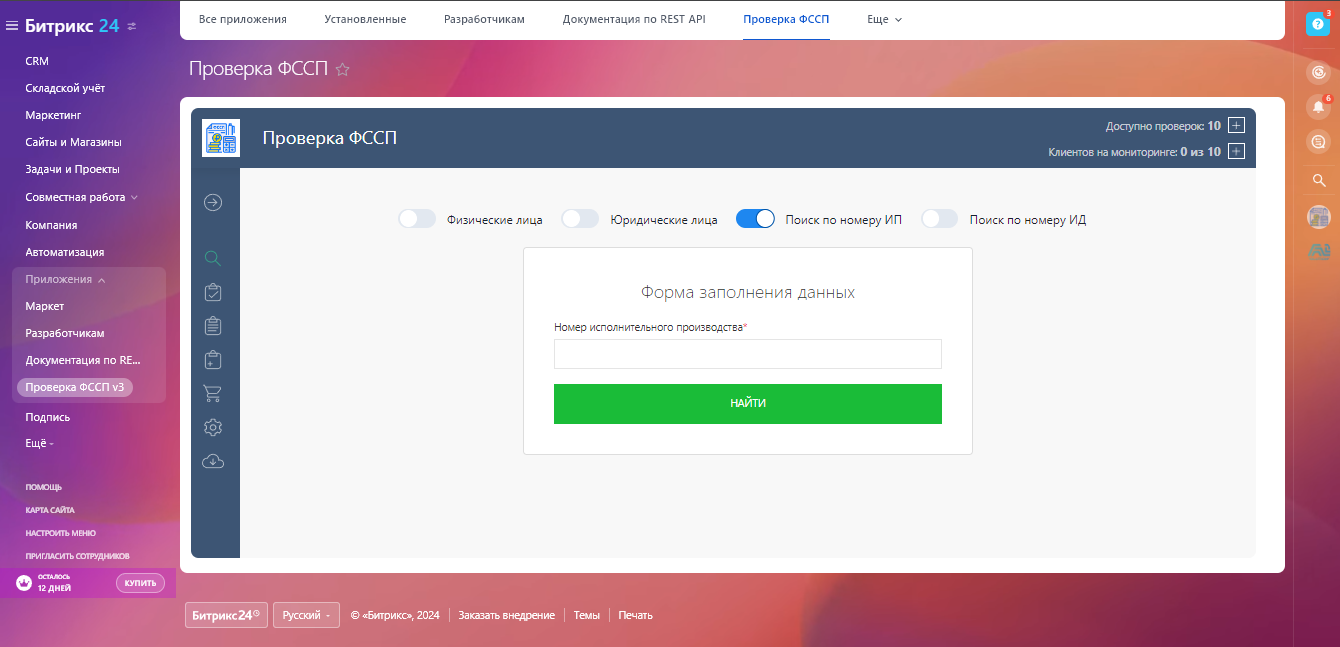Enable the Физические лица toggle
Image resolution: width=1340 pixels, height=647 pixels.
click(x=417, y=219)
